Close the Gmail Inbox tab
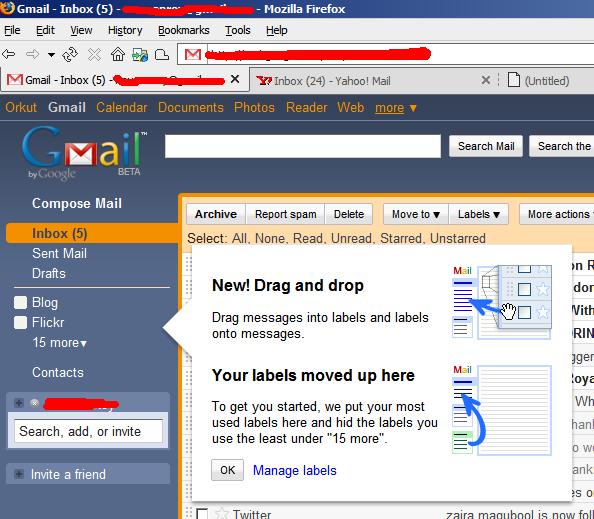This screenshot has height=519, width=594. pos(235,79)
